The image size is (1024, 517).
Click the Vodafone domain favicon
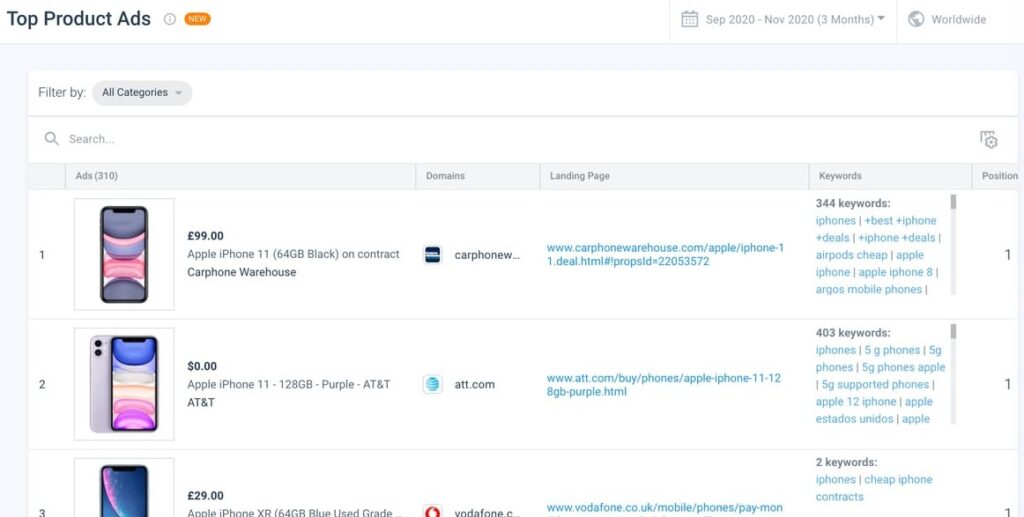pyautogui.click(x=432, y=512)
